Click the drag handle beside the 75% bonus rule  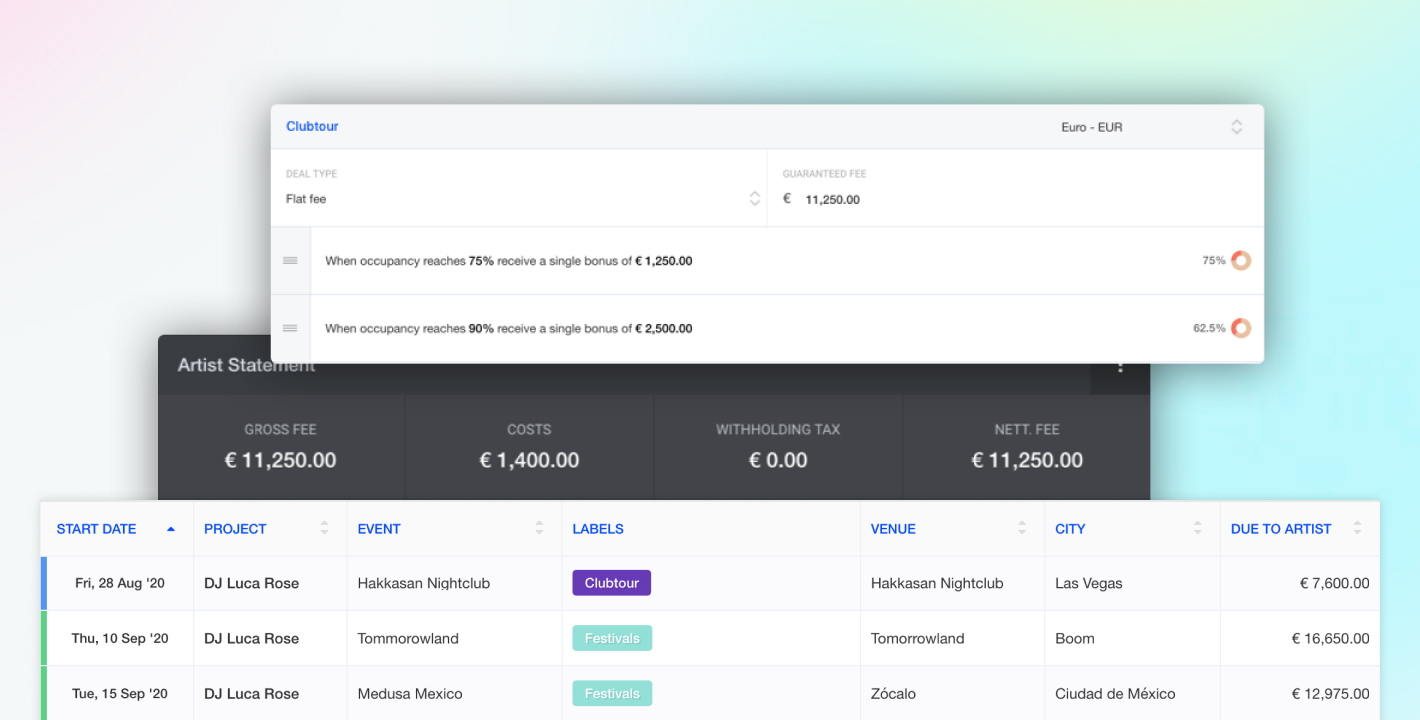coord(291,260)
